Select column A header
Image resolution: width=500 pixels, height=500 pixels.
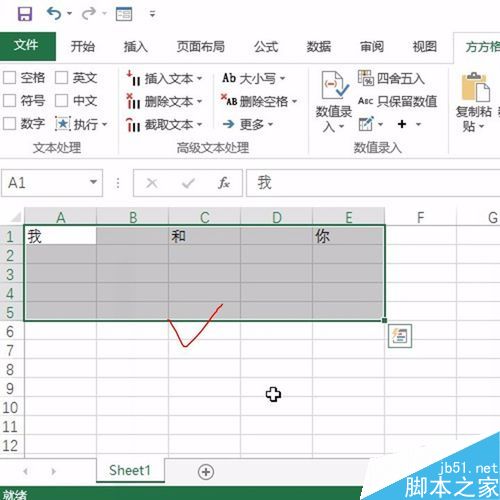pyautogui.click(x=60, y=217)
